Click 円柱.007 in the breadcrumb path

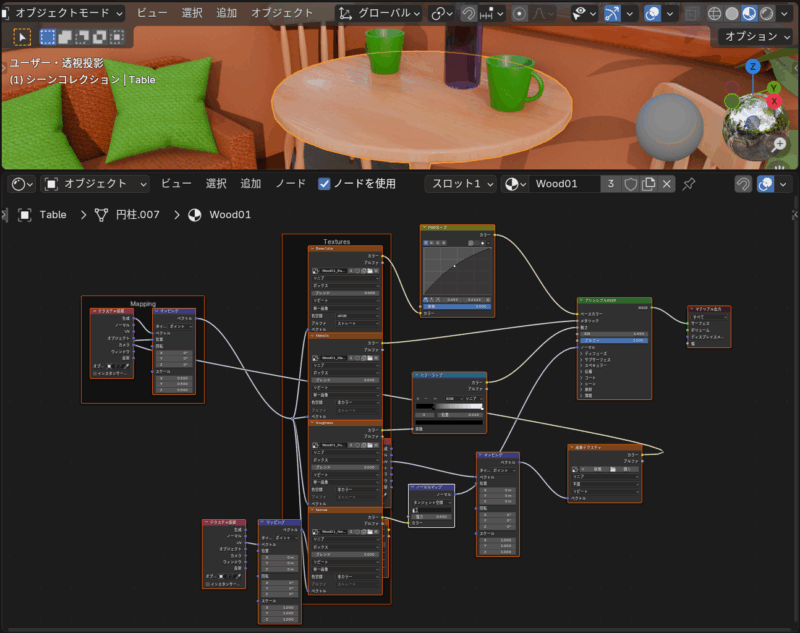[x=137, y=215]
